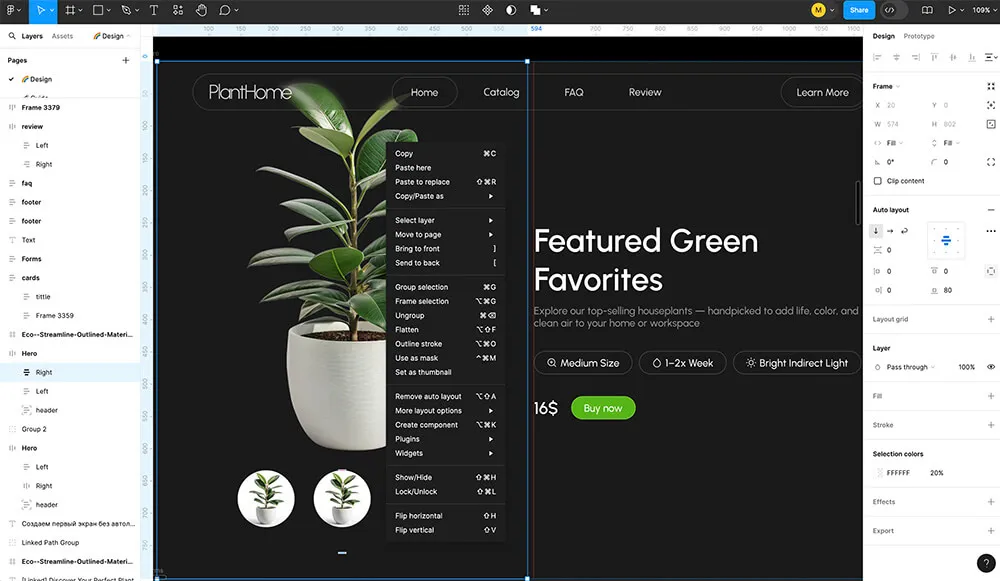Switch to the Assets tab
The width and height of the screenshot is (1000, 581).
[x=62, y=36]
